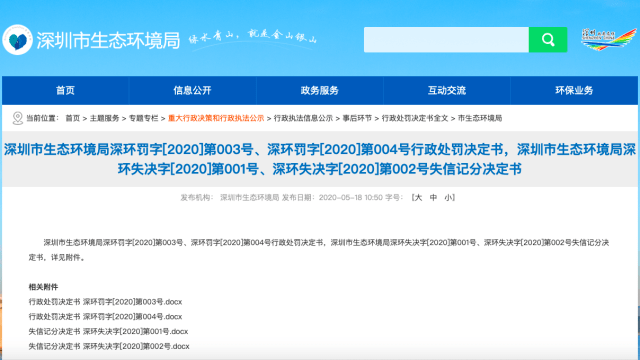This screenshot has height=360, width=640.
Task: Open 重大行政决策和行政执法公示 breadcrumb link
Action: pos(216,118)
